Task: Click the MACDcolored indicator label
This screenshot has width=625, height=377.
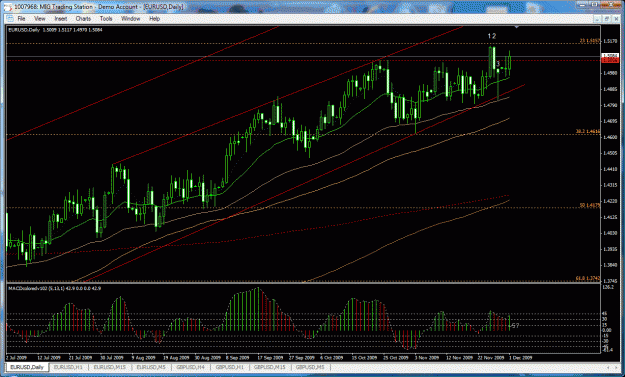Action: [x=55, y=288]
